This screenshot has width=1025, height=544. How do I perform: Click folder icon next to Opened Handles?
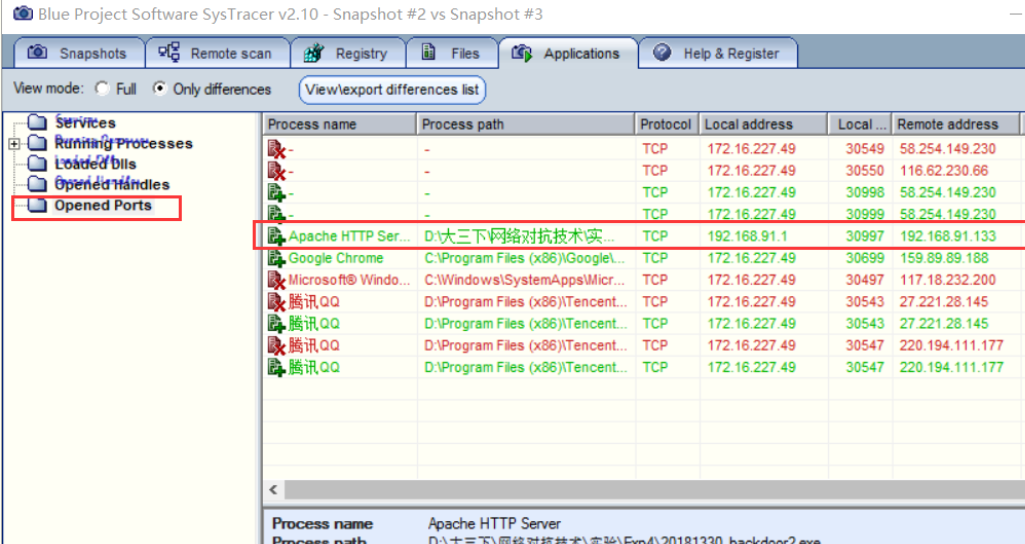point(38,184)
